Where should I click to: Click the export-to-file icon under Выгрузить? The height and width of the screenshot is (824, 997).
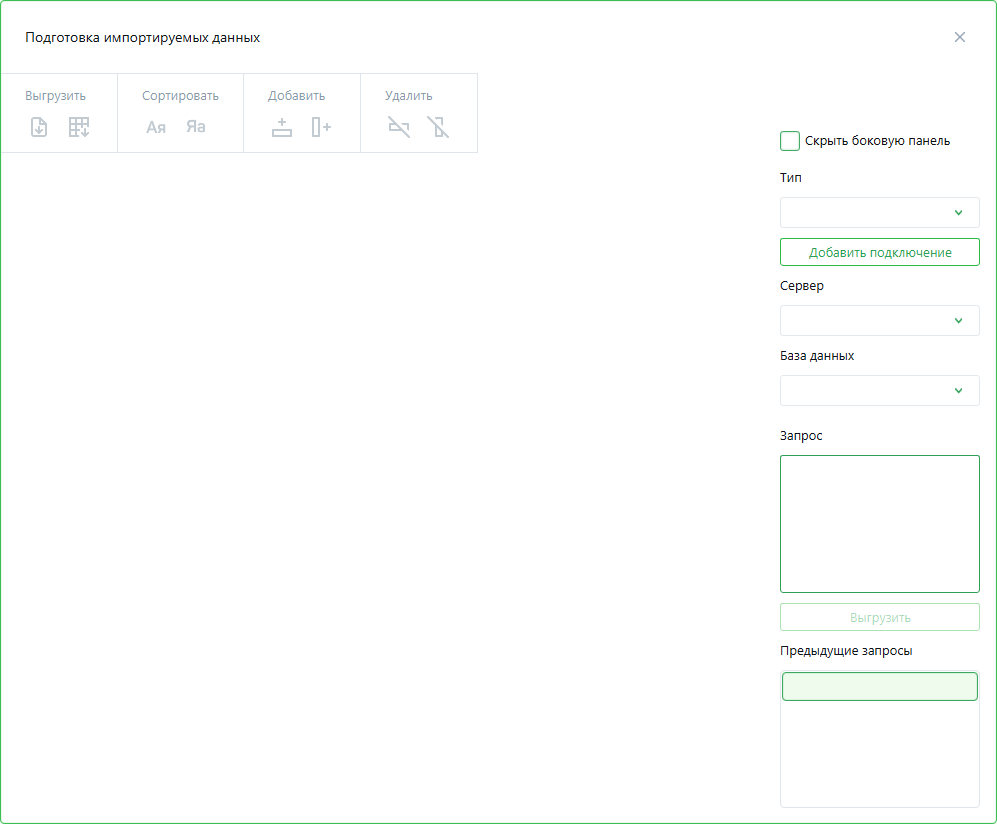tap(39, 127)
